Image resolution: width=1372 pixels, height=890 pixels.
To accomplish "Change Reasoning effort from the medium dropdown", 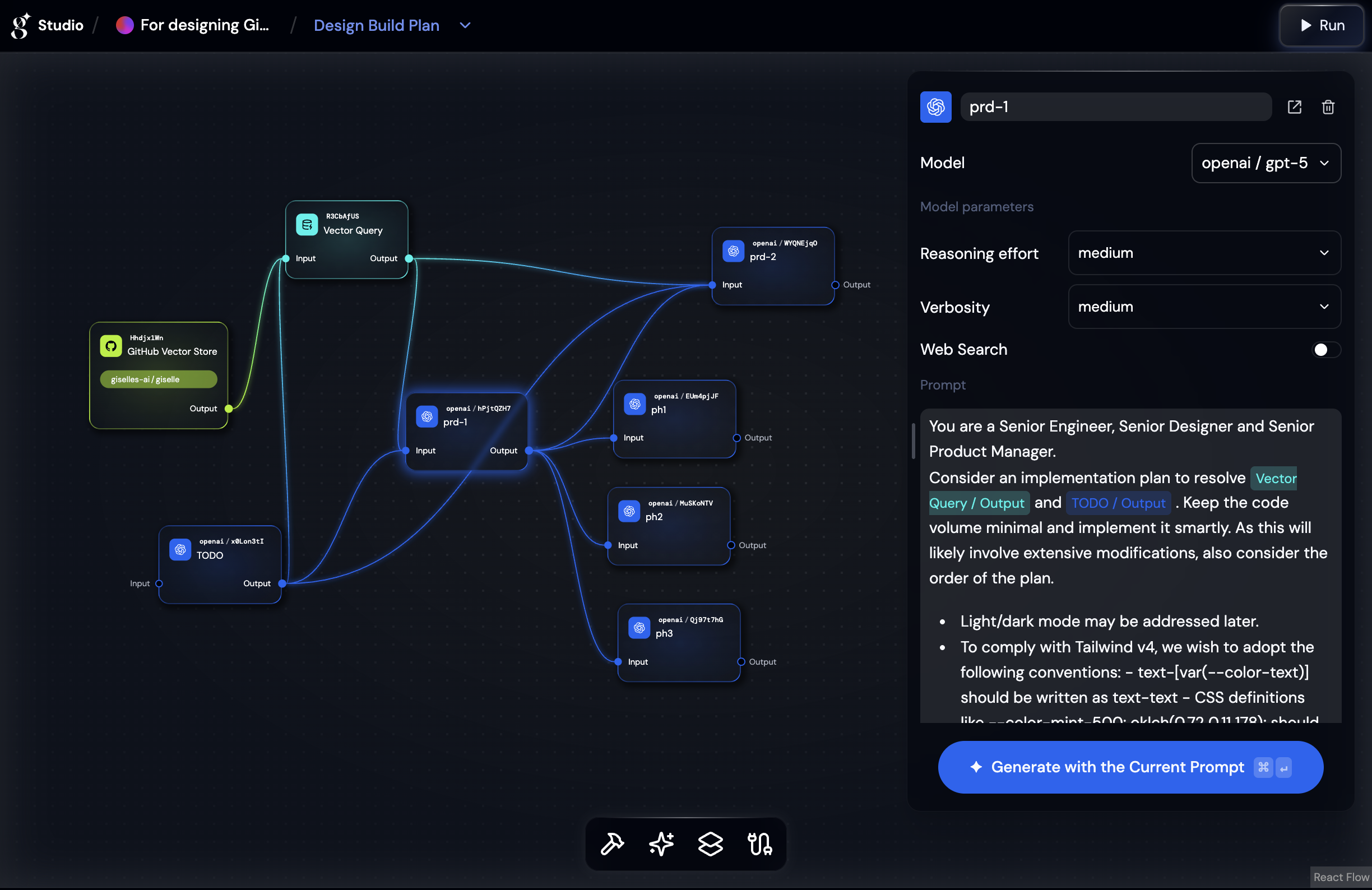I will coord(1204,253).
